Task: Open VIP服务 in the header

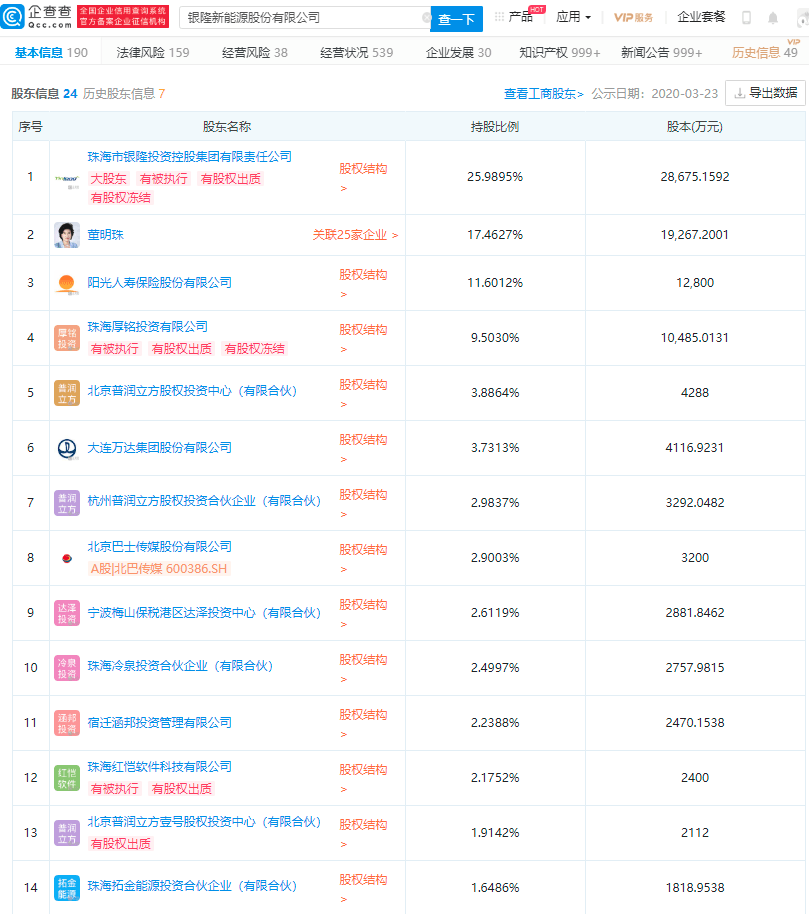Action: [634, 17]
